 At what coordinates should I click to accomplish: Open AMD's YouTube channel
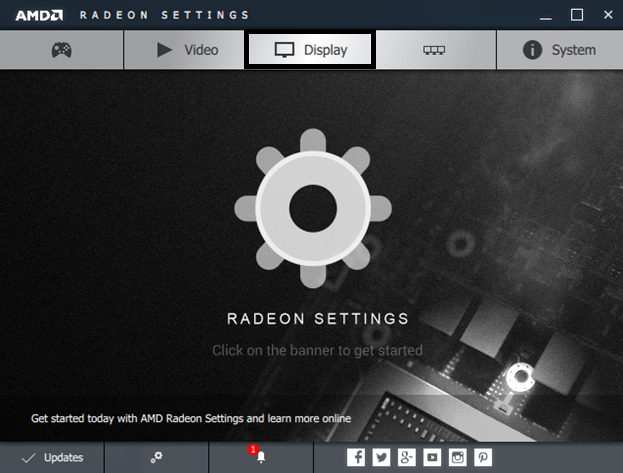(x=432, y=457)
